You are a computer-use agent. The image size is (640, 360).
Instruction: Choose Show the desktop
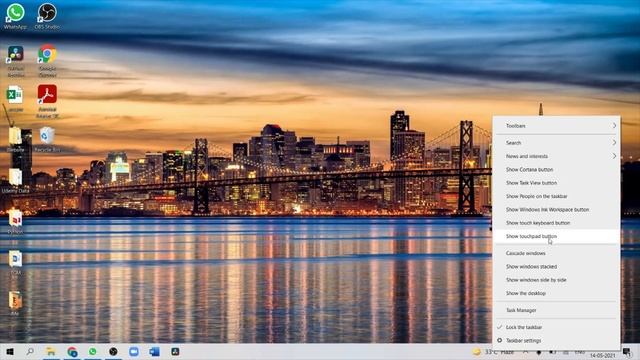click(x=556, y=293)
